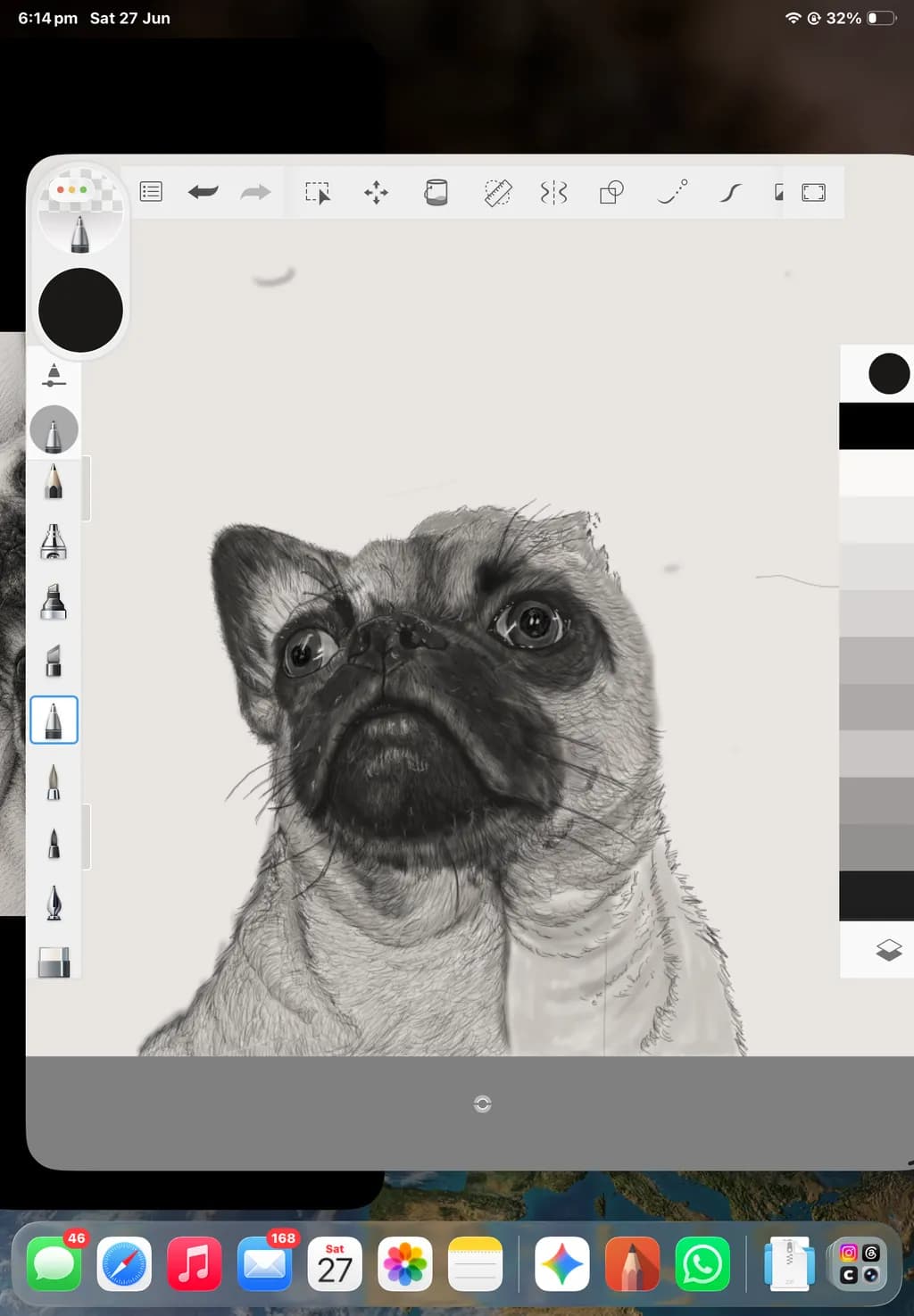This screenshot has height=1316, width=914.
Task: Select the Marker brush
Action: coord(54,601)
